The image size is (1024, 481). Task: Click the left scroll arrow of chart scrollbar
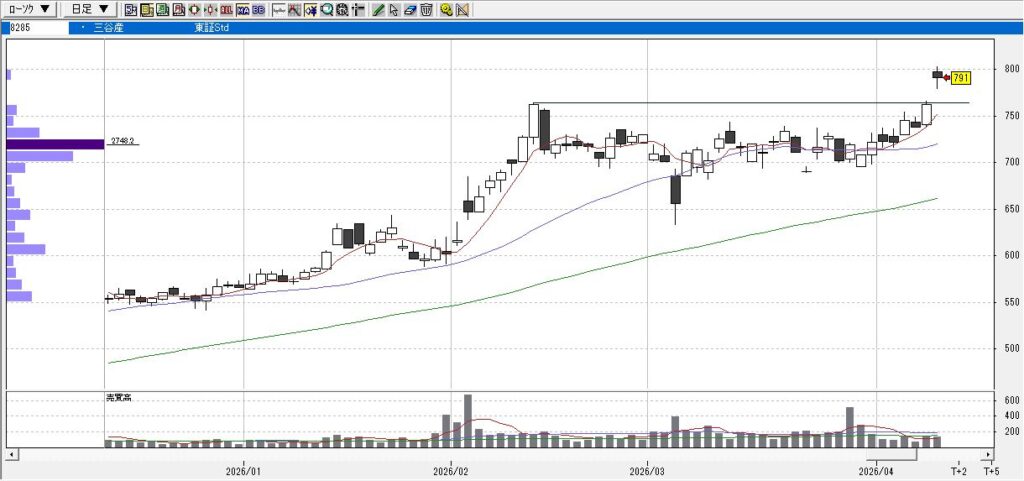point(10,455)
